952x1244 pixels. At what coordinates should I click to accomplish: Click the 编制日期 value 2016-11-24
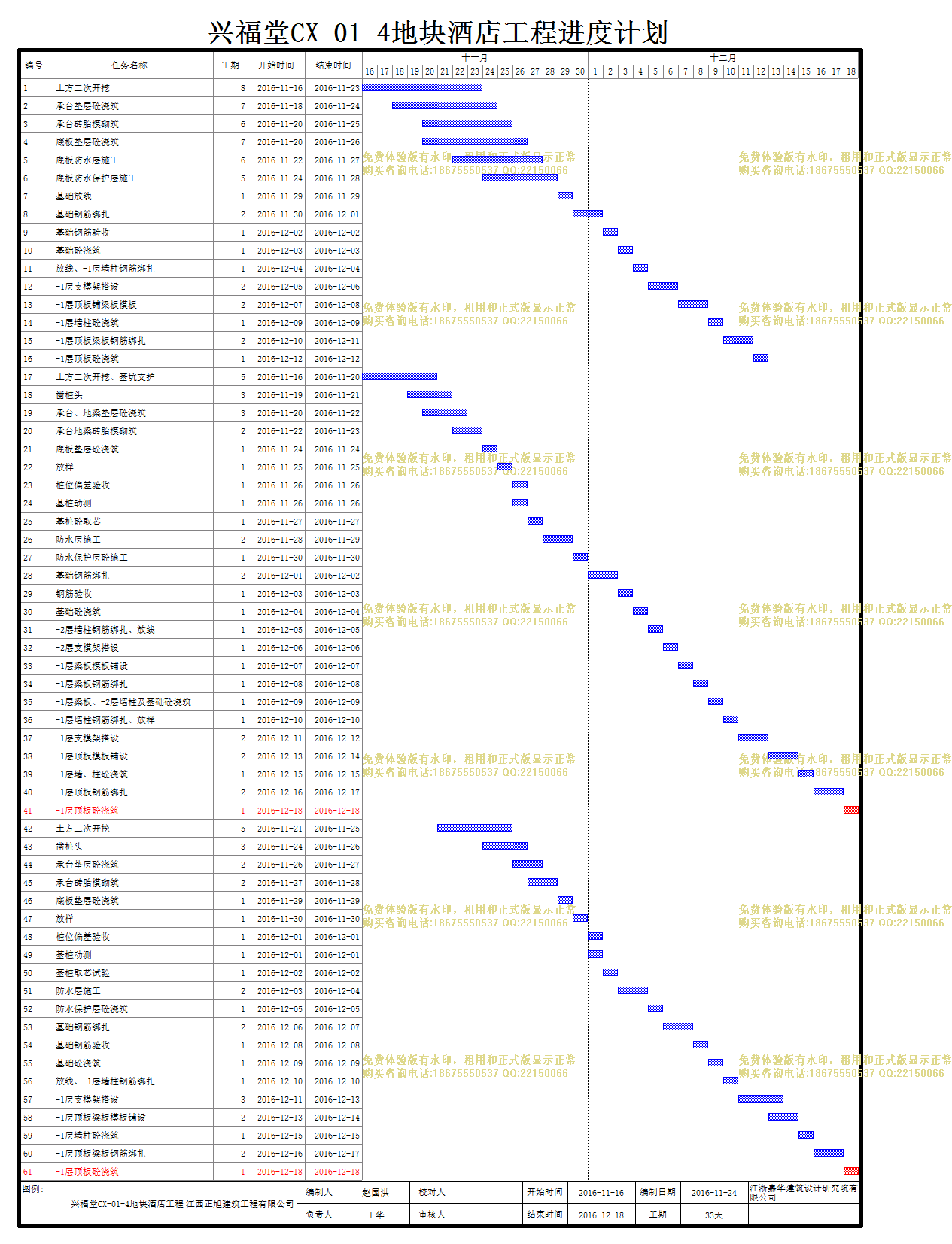coord(714,1193)
